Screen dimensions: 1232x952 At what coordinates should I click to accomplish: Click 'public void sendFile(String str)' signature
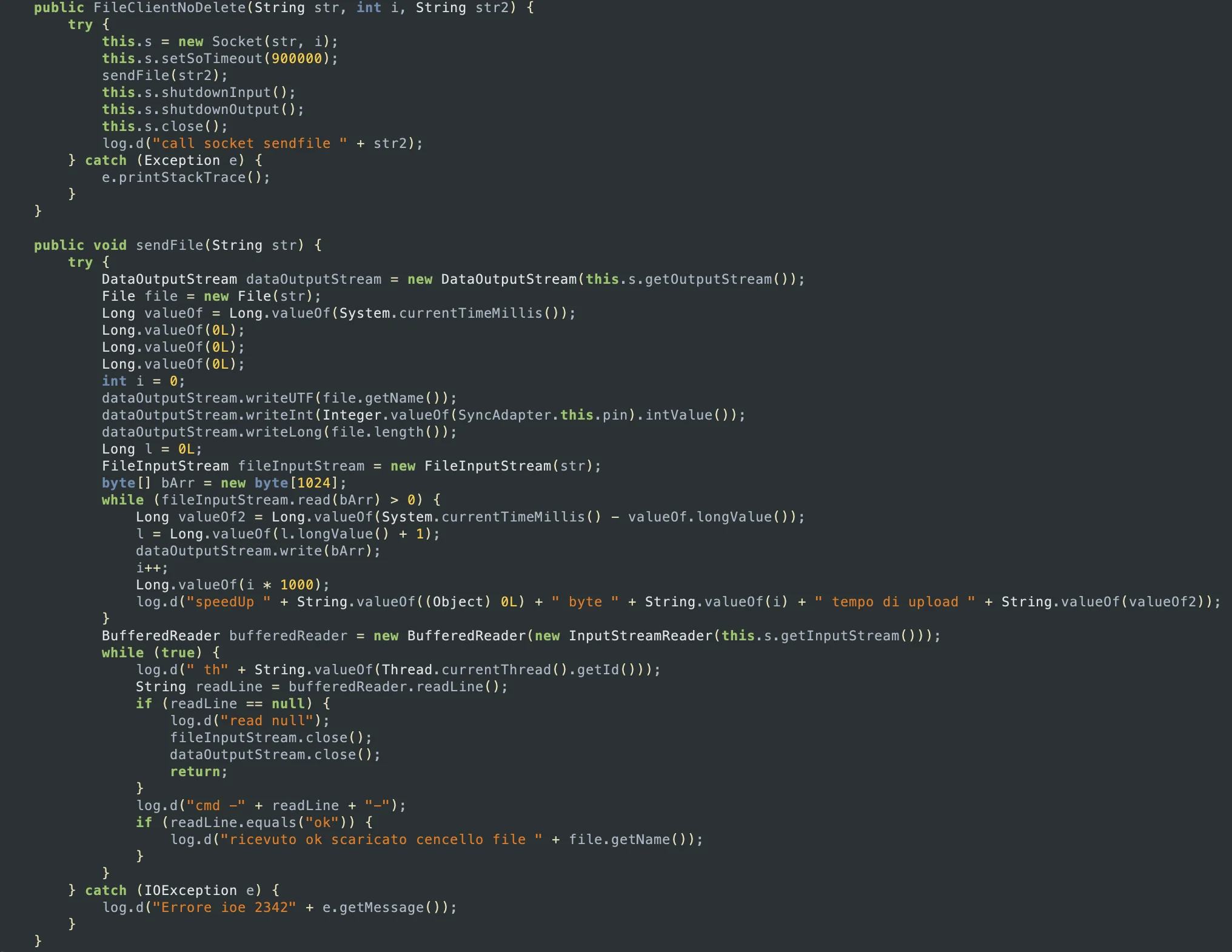[x=169, y=246]
